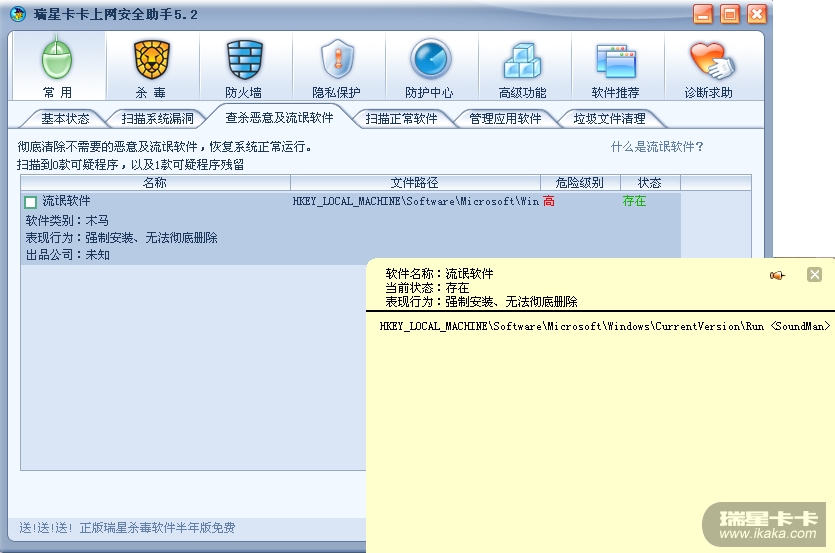This screenshot has height=553, width=835.
Task: Open the 高级功能 advanced features cubes icon
Action: pos(523,66)
